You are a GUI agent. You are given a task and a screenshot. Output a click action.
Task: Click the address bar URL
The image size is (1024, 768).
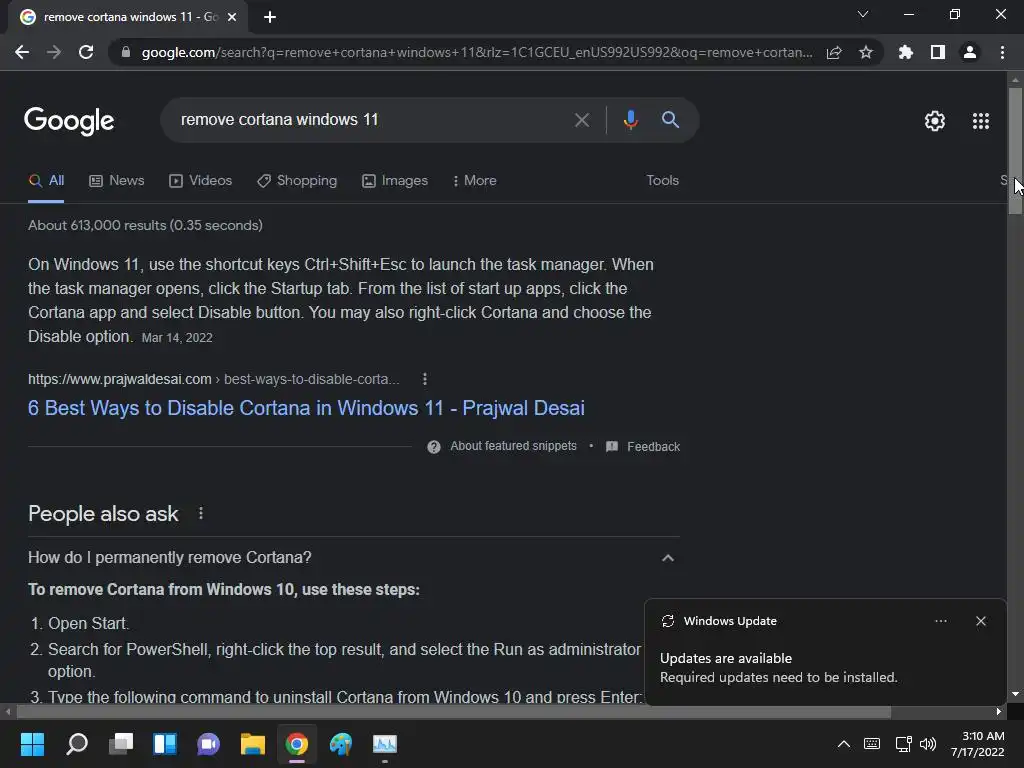(x=477, y=52)
